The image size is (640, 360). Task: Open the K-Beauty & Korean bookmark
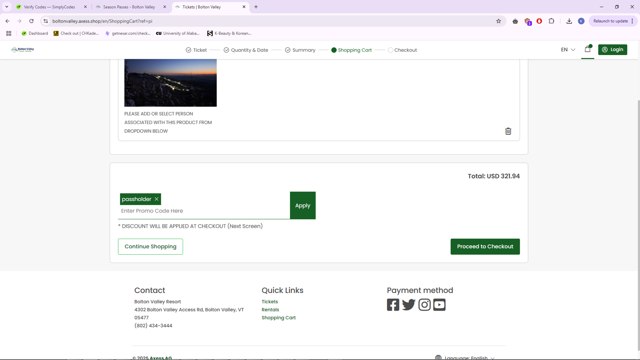(x=229, y=33)
